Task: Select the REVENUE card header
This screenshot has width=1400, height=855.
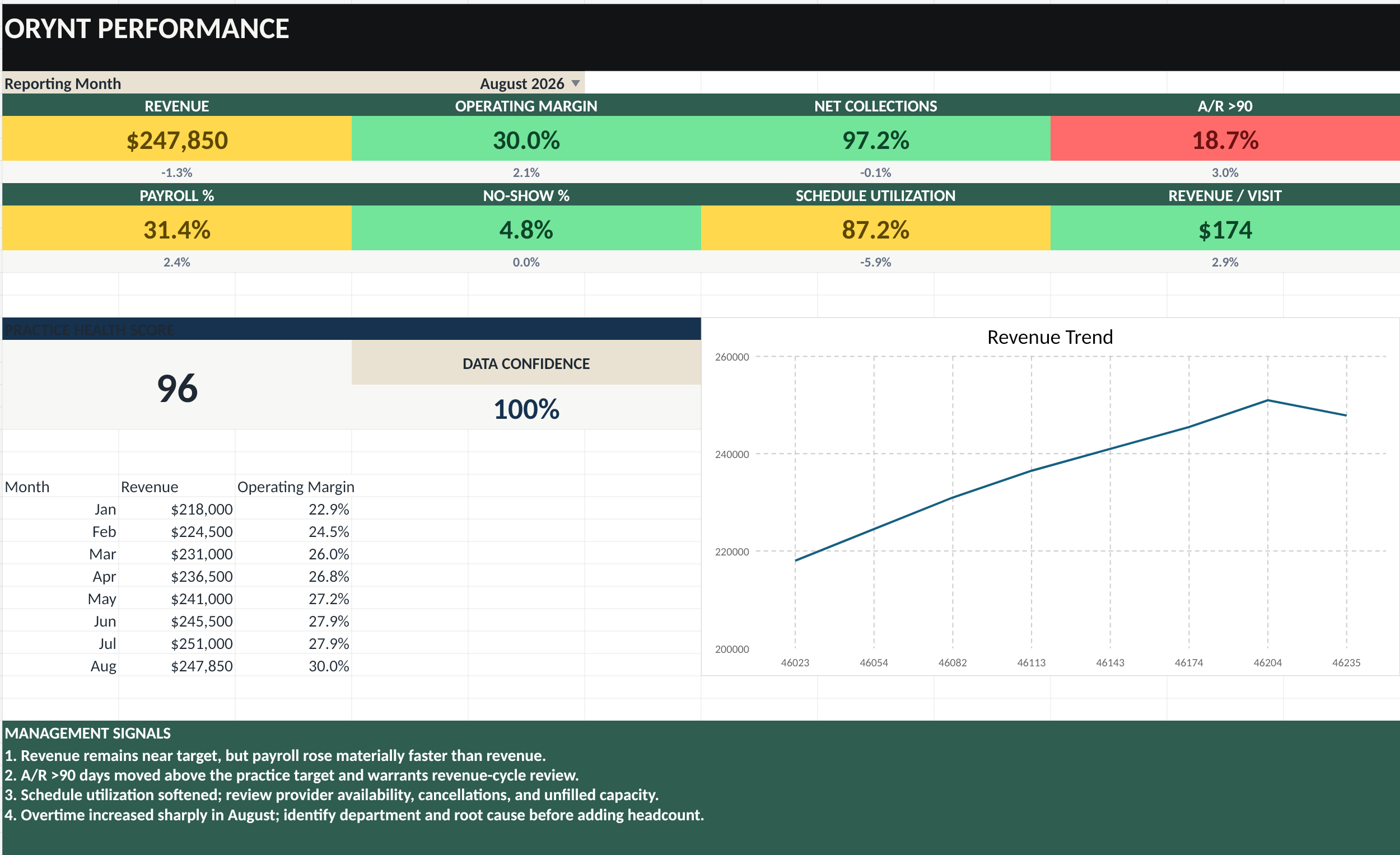Action: point(177,106)
